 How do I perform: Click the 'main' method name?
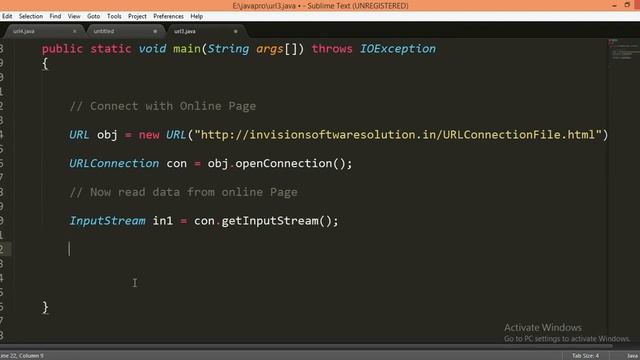[187, 49]
